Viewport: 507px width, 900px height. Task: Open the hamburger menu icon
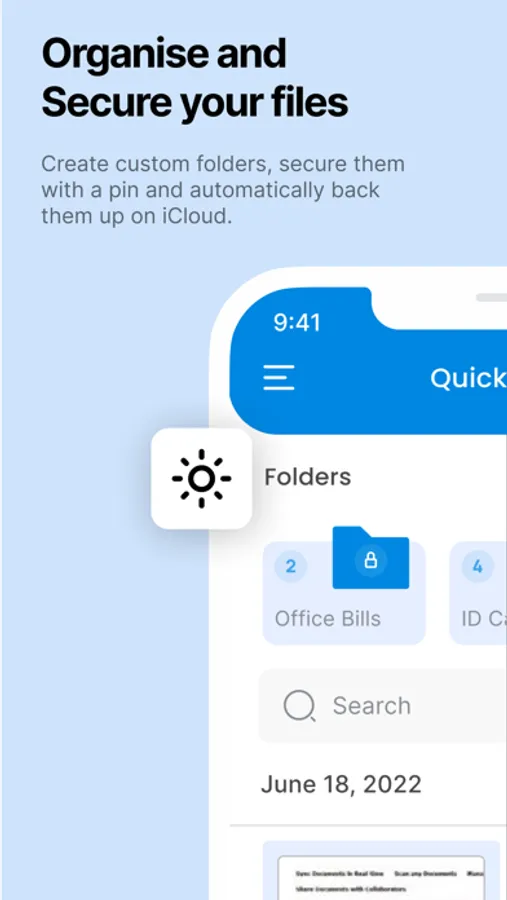coord(279,378)
